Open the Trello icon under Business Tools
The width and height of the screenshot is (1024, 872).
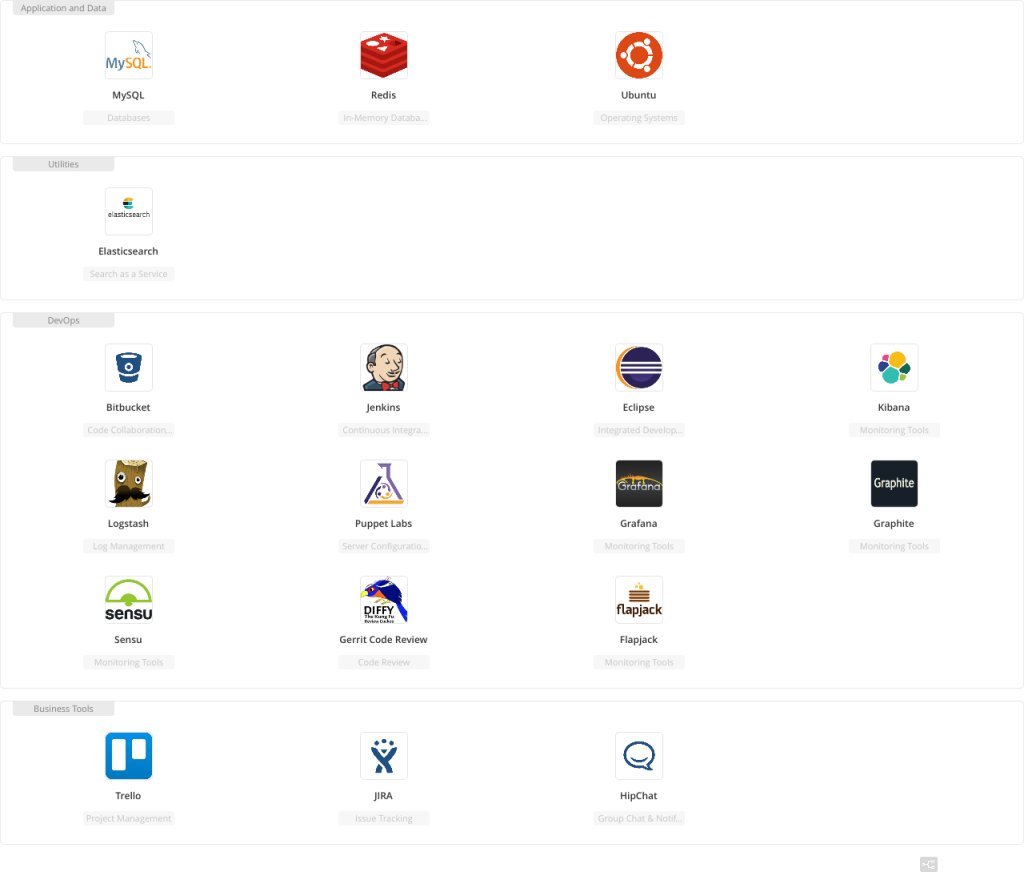coord(128,755)
